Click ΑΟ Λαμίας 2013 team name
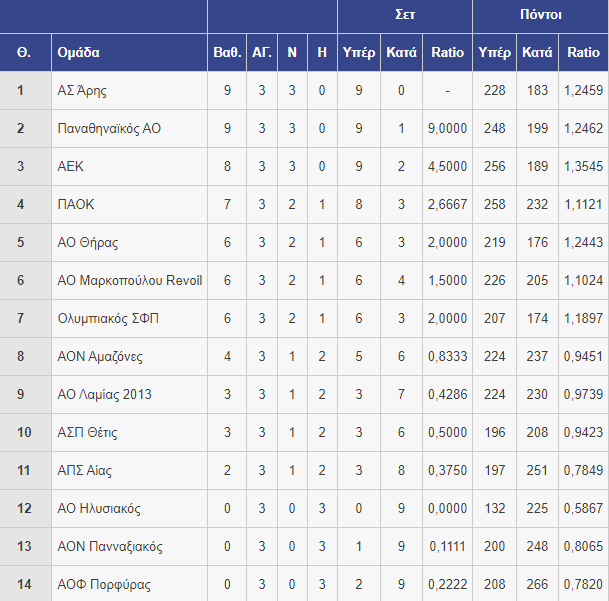This screenshot has width=609, height=601. [104, 394]
